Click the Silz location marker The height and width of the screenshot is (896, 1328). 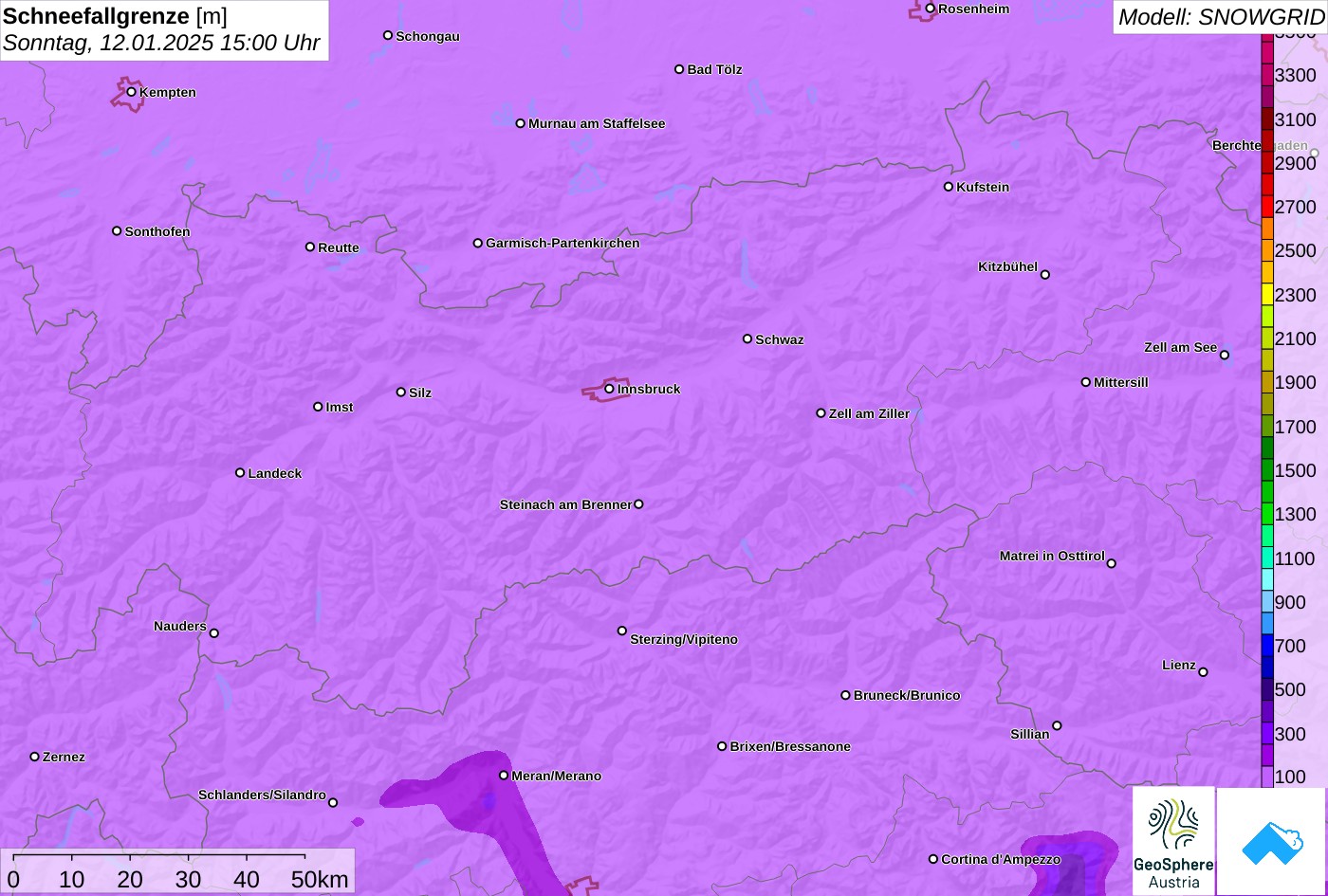pos(401,392)
